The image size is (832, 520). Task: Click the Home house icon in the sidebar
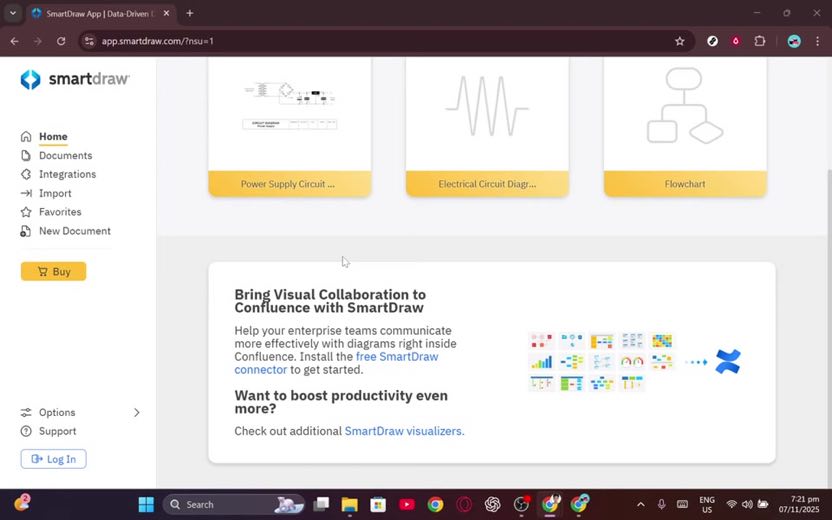[x=25, y=136]
